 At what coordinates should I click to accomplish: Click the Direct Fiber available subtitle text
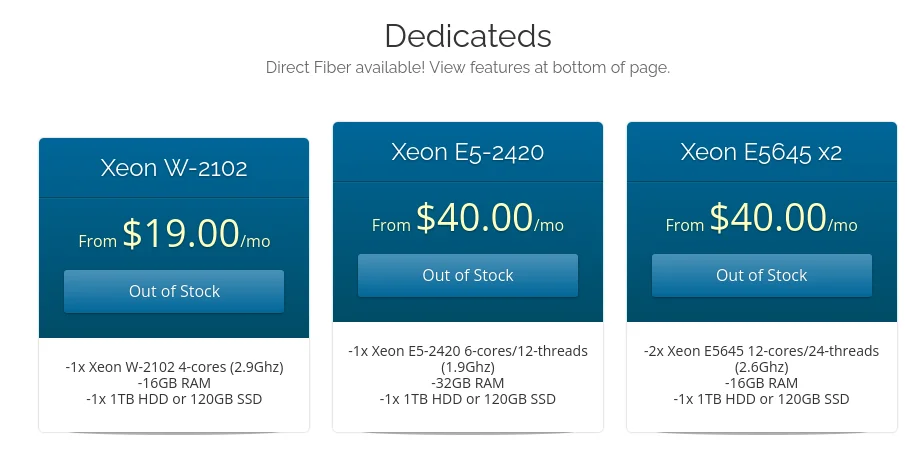tap(467, 68)
